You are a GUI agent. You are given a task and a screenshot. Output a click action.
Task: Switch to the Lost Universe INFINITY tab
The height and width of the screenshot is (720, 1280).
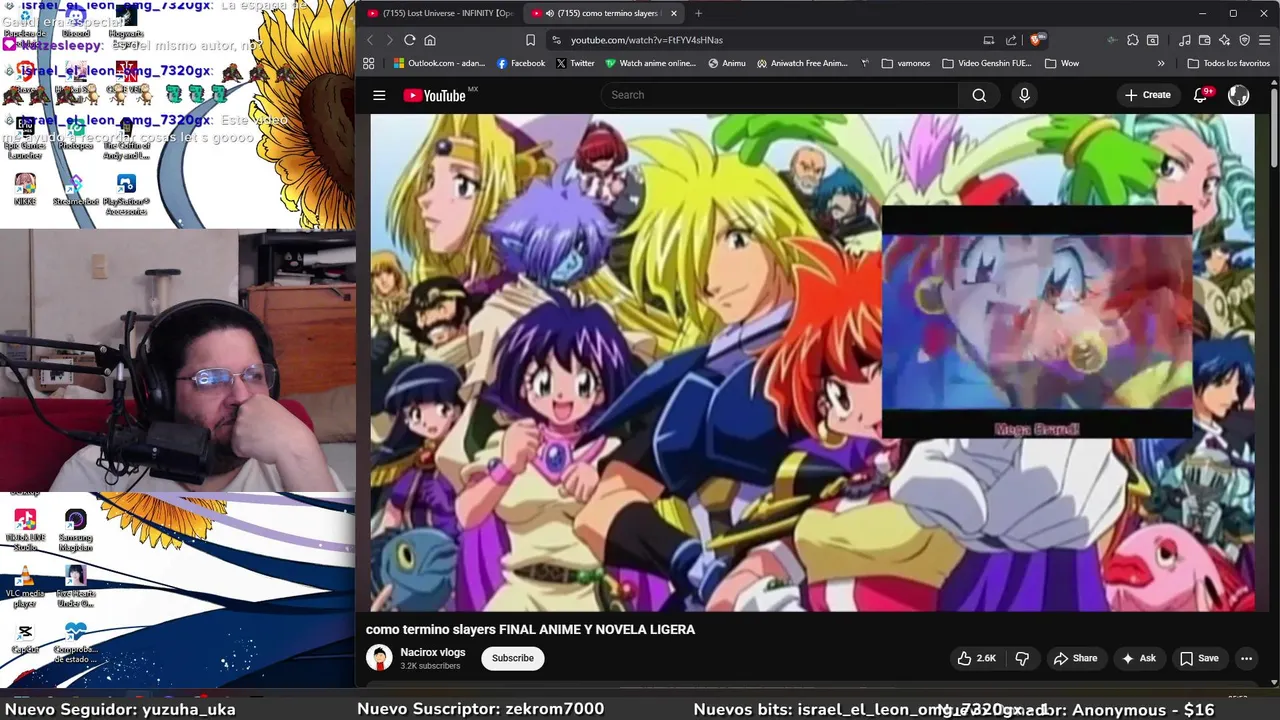tap(439, 13)
